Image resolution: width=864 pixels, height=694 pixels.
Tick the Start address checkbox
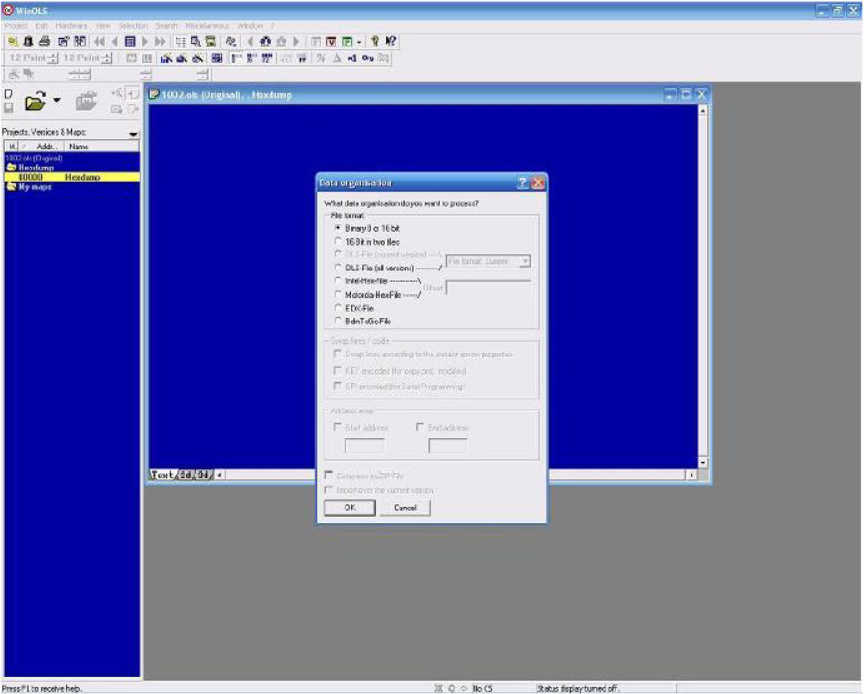(x=338, y=427)
